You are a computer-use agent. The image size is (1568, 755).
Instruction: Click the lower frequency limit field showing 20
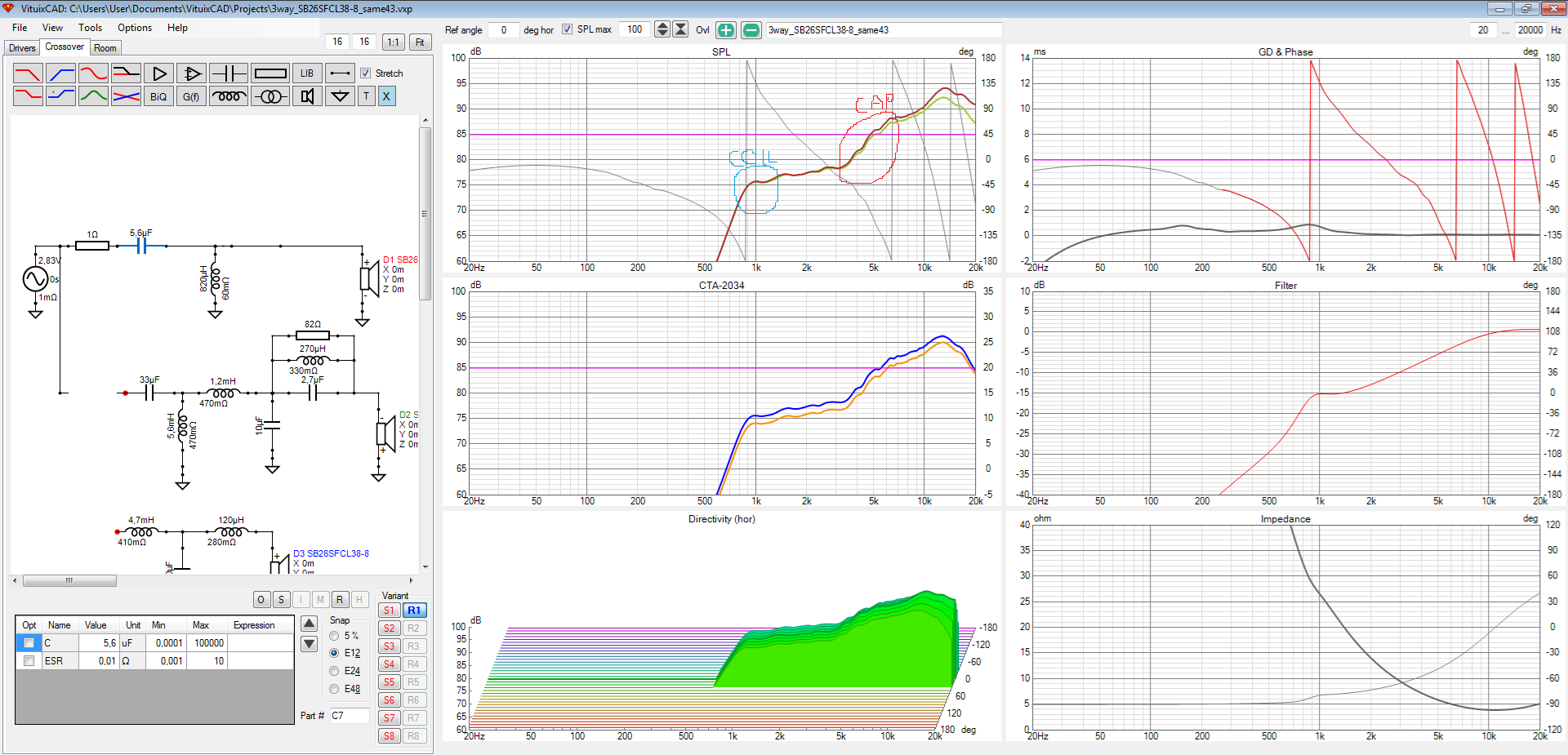1483,30
